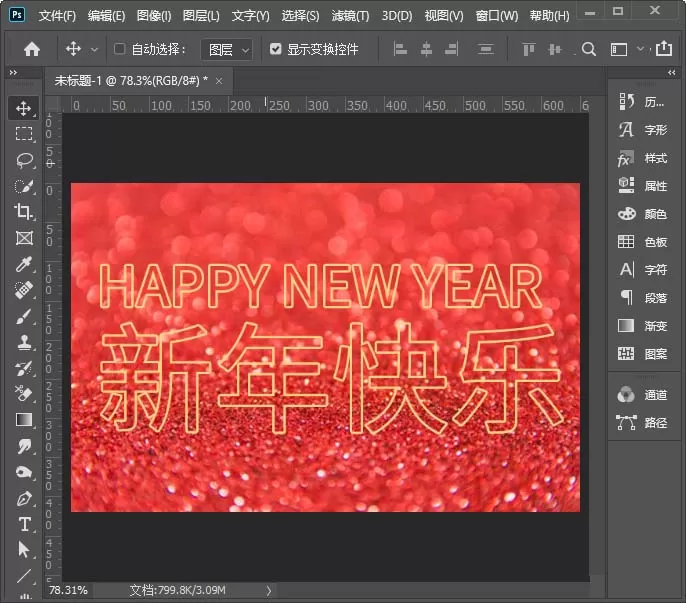The image size is (686, 603).
Task: Expand status bar info arrow
Action: pyautogui.click(x=269, y=591)
